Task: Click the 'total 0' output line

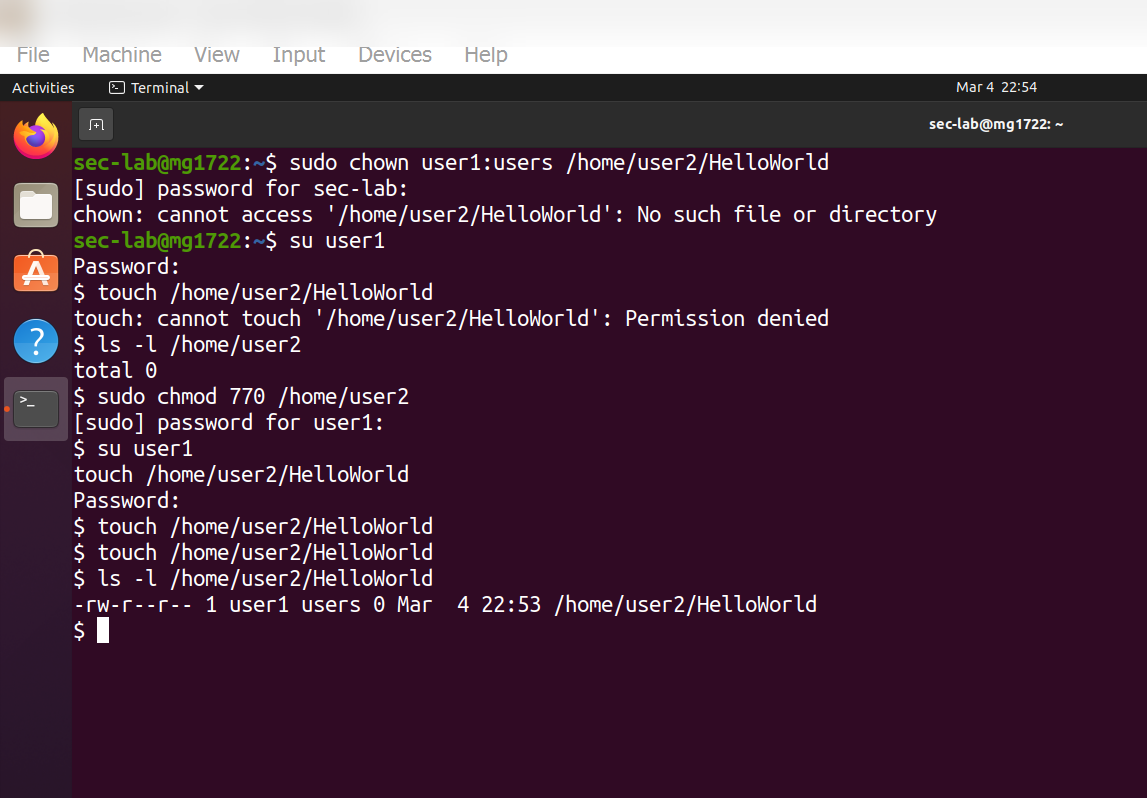Action: [x=116, y=370]
